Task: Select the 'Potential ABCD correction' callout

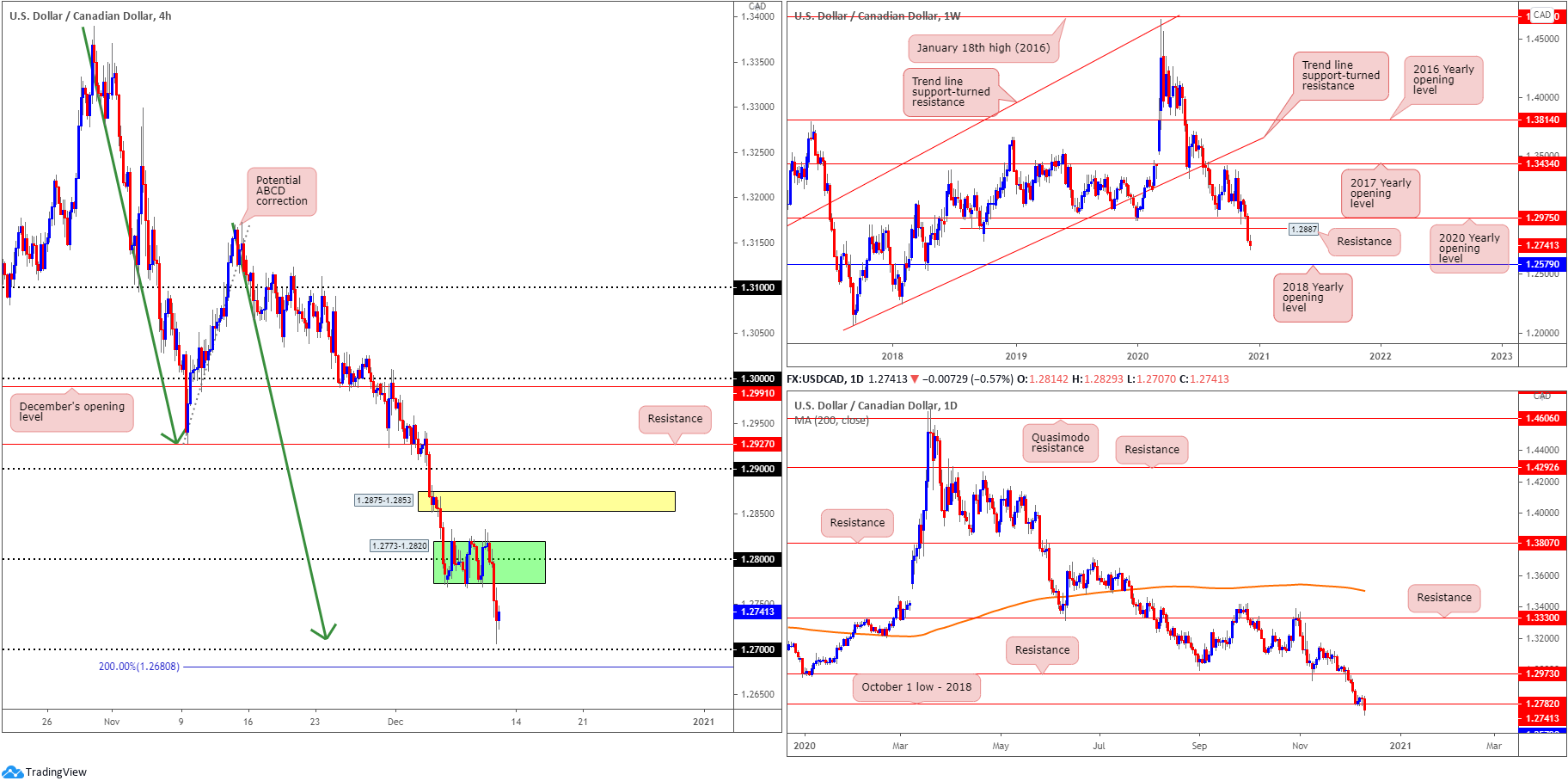Action: pyautogui.click(x=281, y=191)
